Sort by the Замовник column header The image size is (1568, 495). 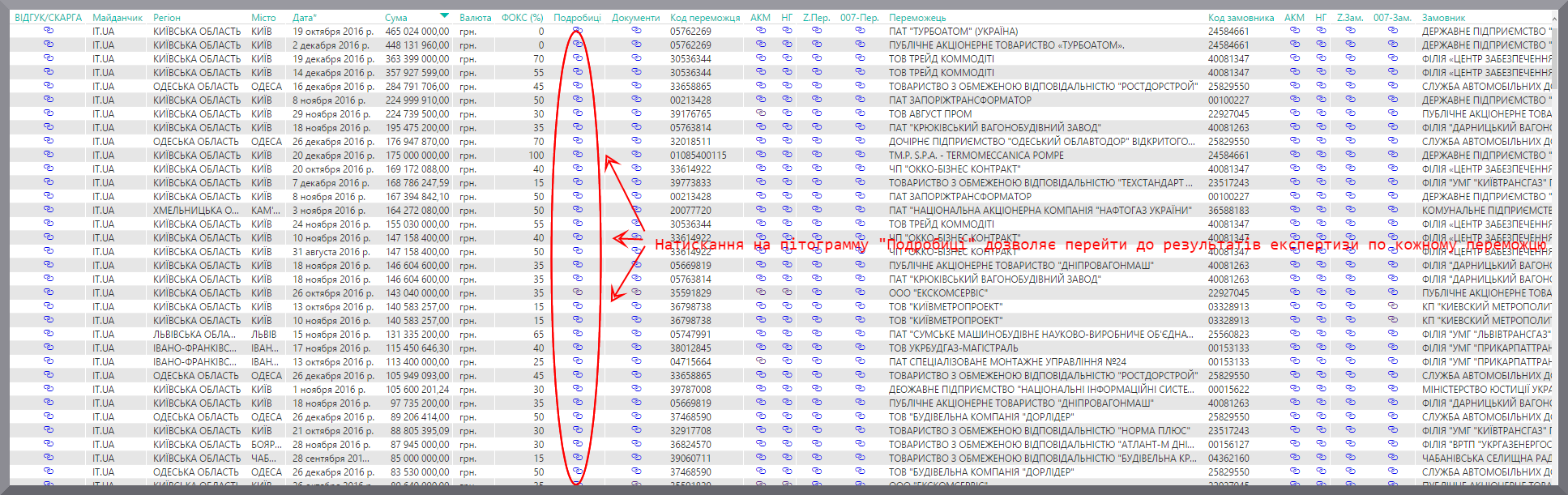[x=1444, y=17]
